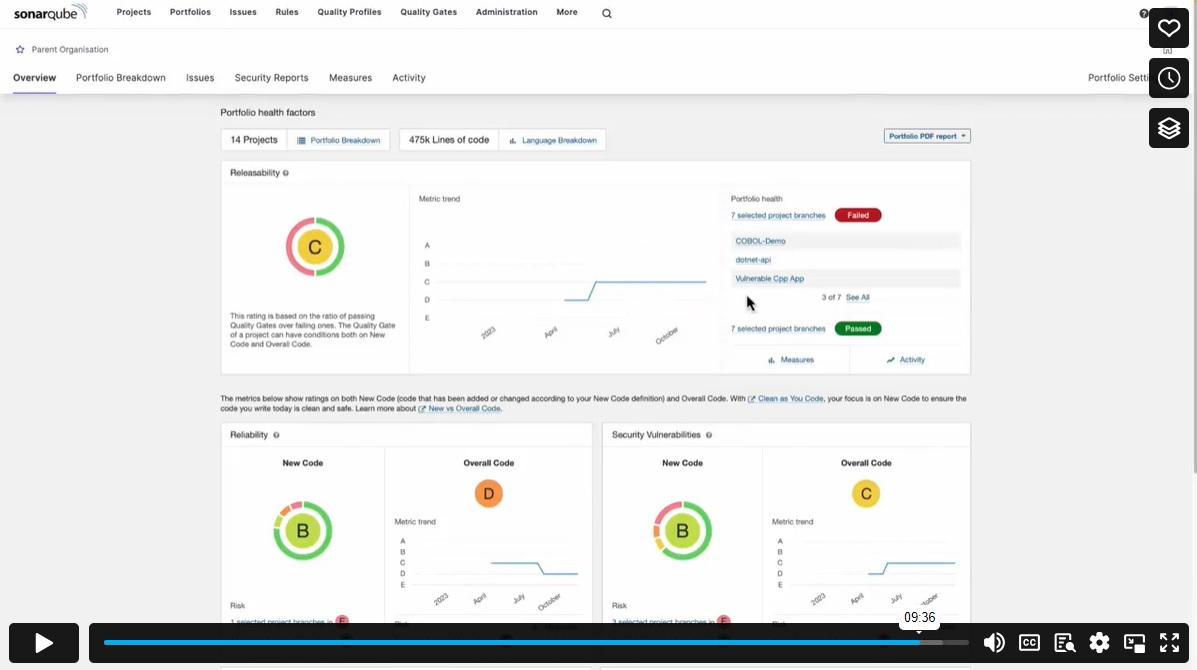Screen dimensions: 1197x670
Task: Open the video transcript search icon
Action: 1064,643
